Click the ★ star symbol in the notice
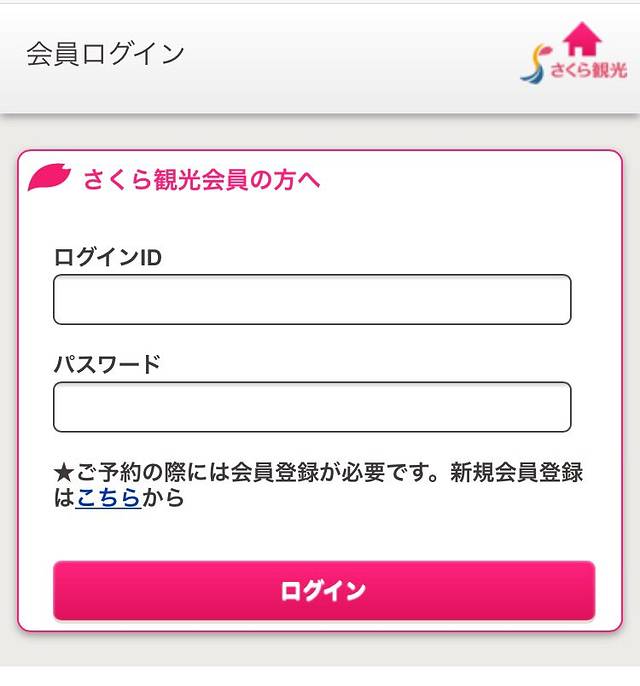 point(64,472)
